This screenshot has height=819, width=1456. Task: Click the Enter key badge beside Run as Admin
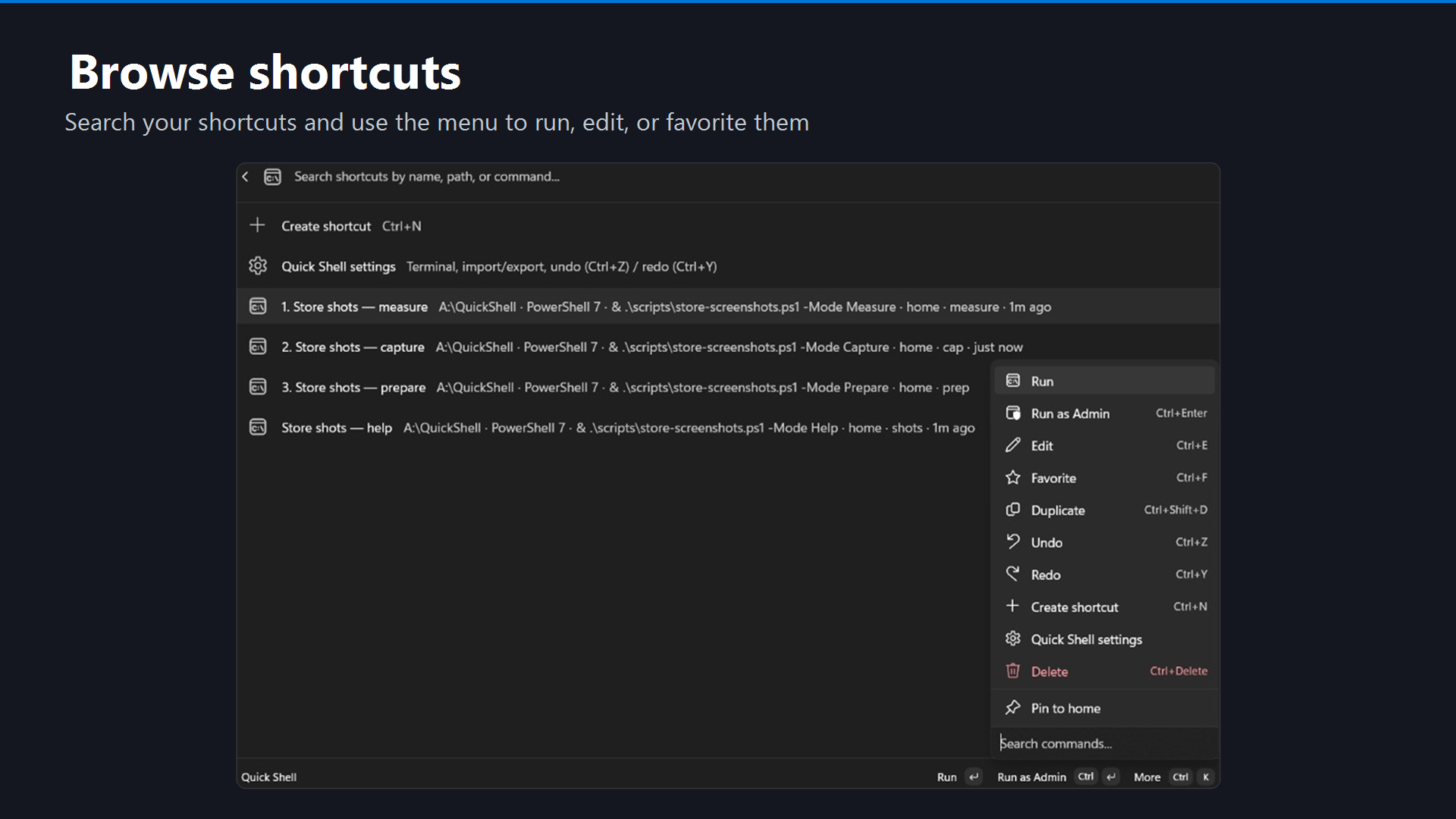(x=1112, y=777)
